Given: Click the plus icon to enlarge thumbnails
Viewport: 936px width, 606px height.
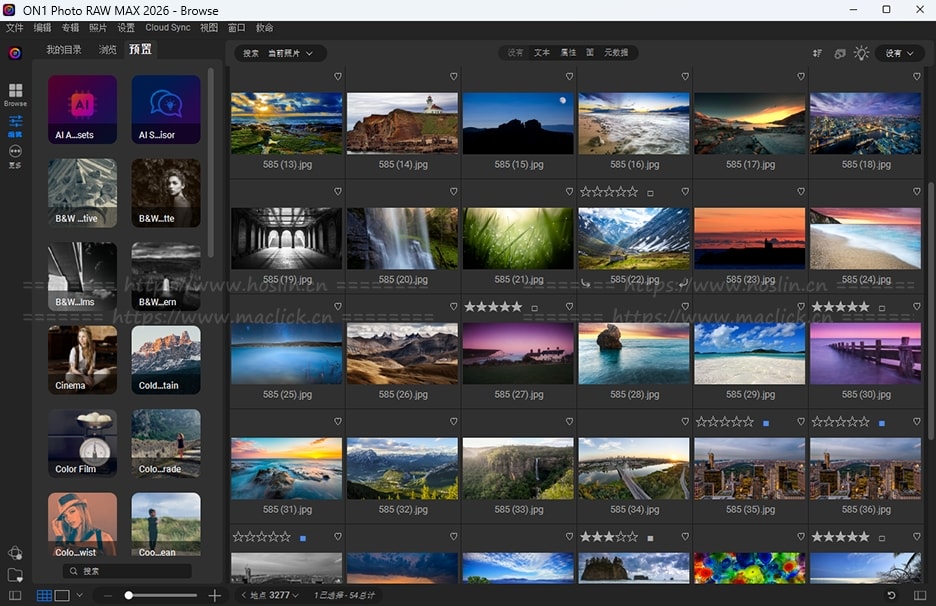Looking at the screenshot, I should [x=214, y=595].
